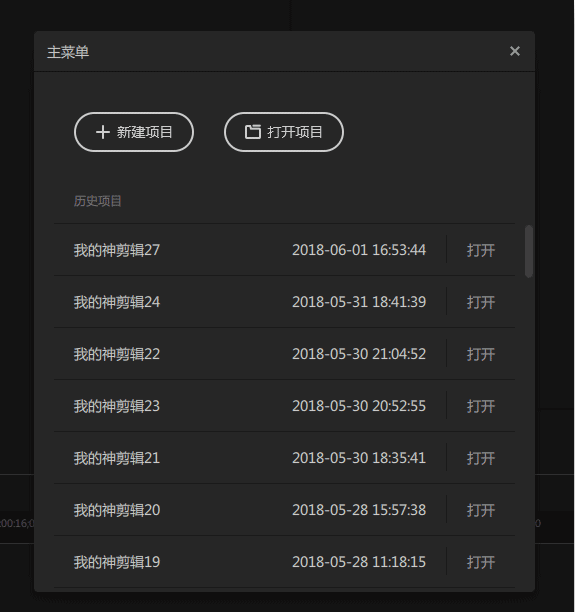Select the 我的神剪辑19 project name
The image size is (575, 612).
(x=117, y=562)
